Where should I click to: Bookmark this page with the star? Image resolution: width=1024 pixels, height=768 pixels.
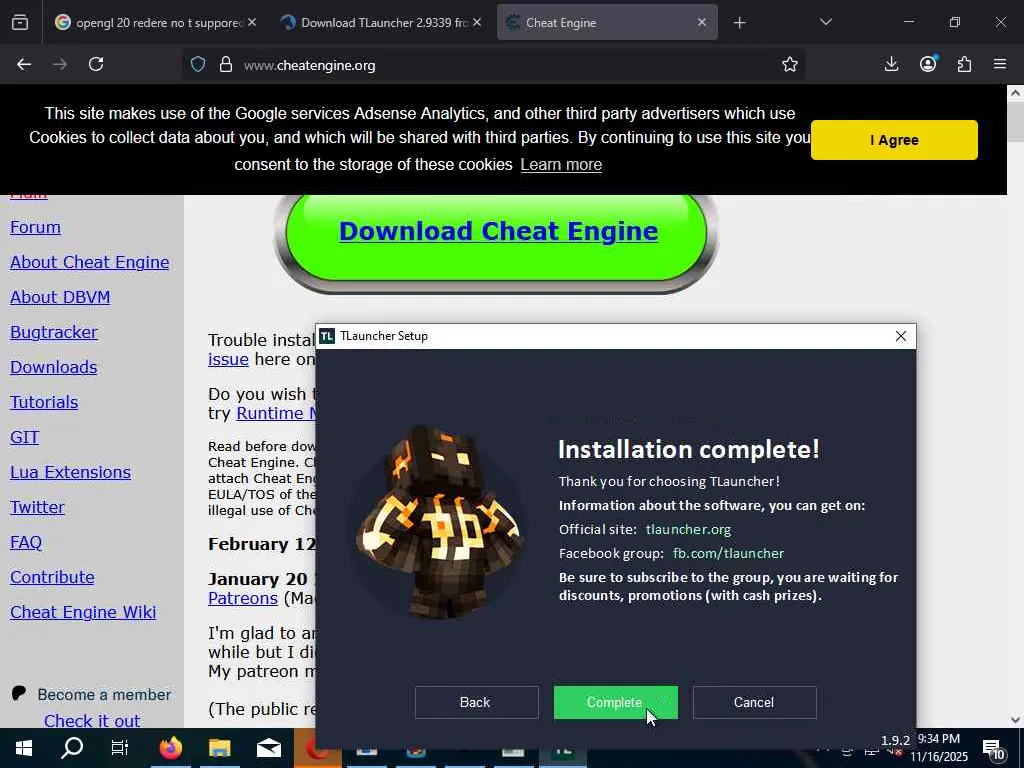click(x=790, y=65)
